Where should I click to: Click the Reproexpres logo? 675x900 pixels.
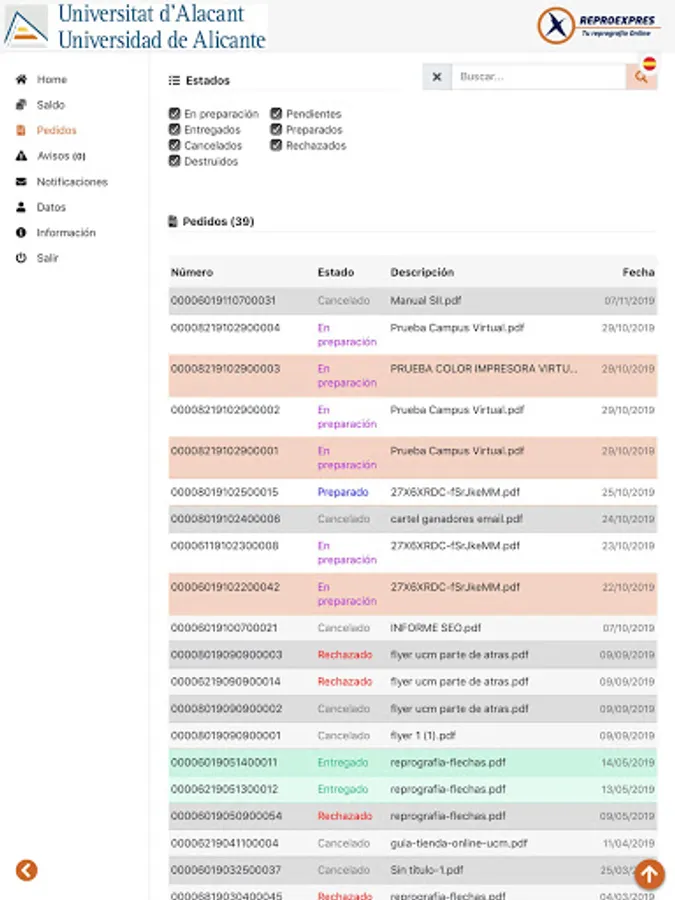pyautogui.click(x=597, y=26)
